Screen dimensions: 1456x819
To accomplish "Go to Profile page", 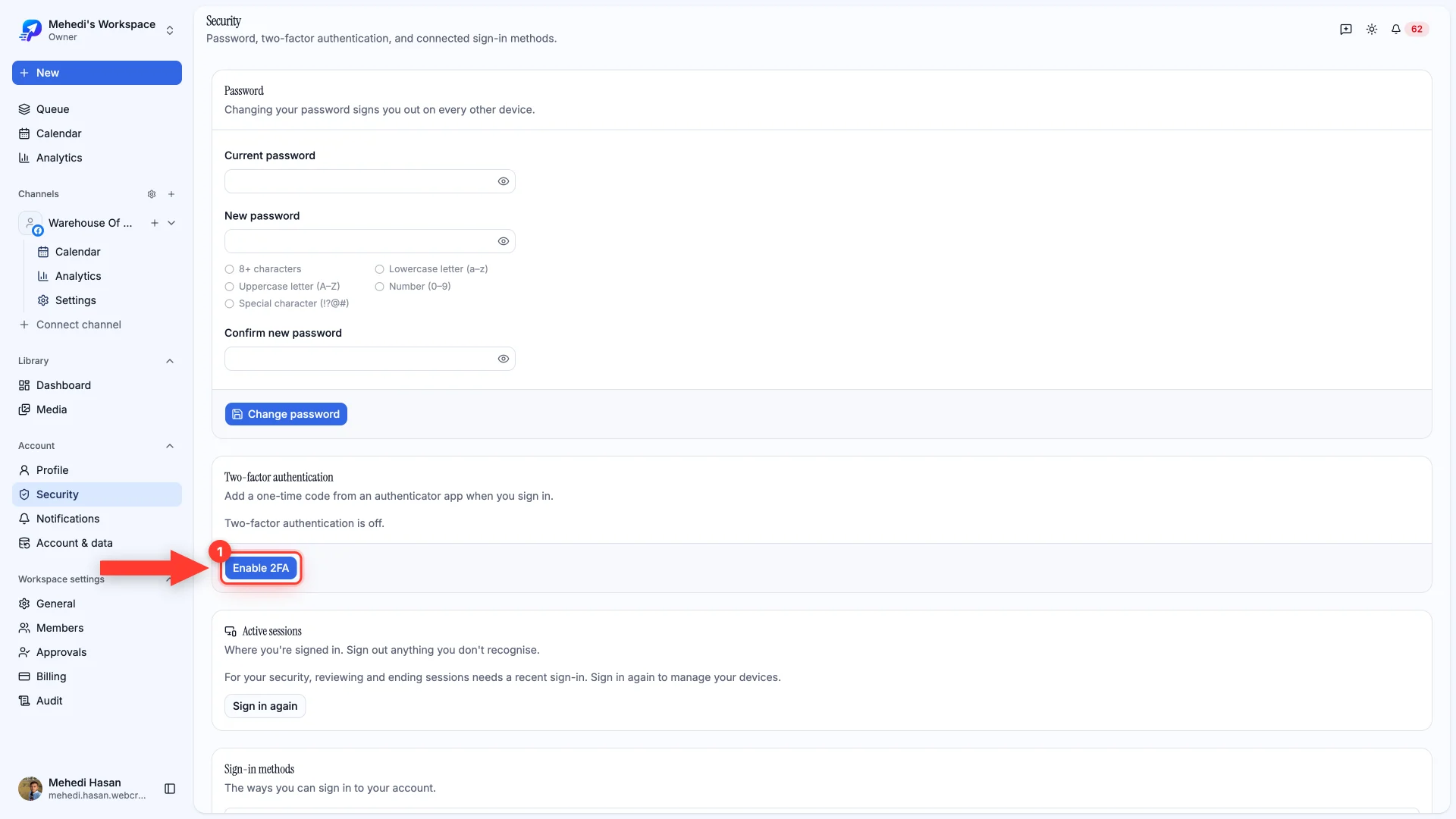I will coord(97,470).
